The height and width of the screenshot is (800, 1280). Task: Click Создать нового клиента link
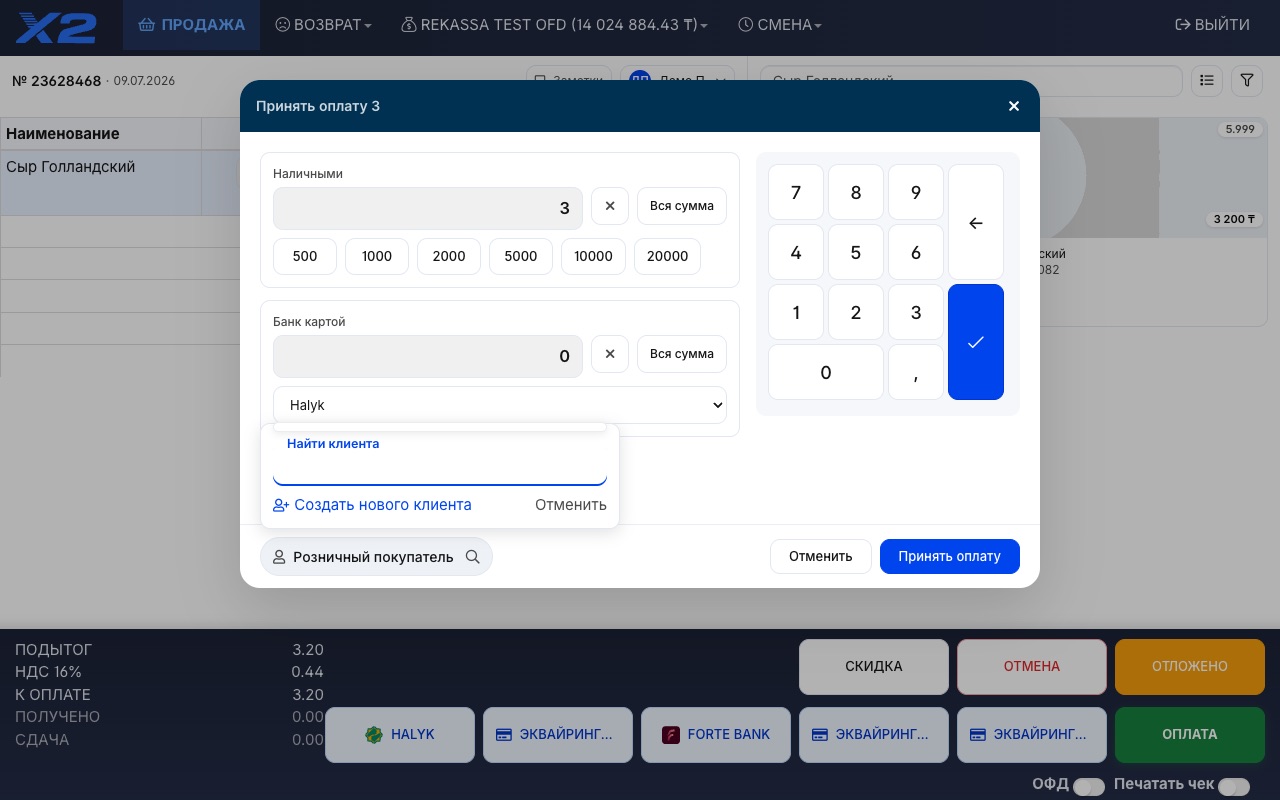point(372,505)
